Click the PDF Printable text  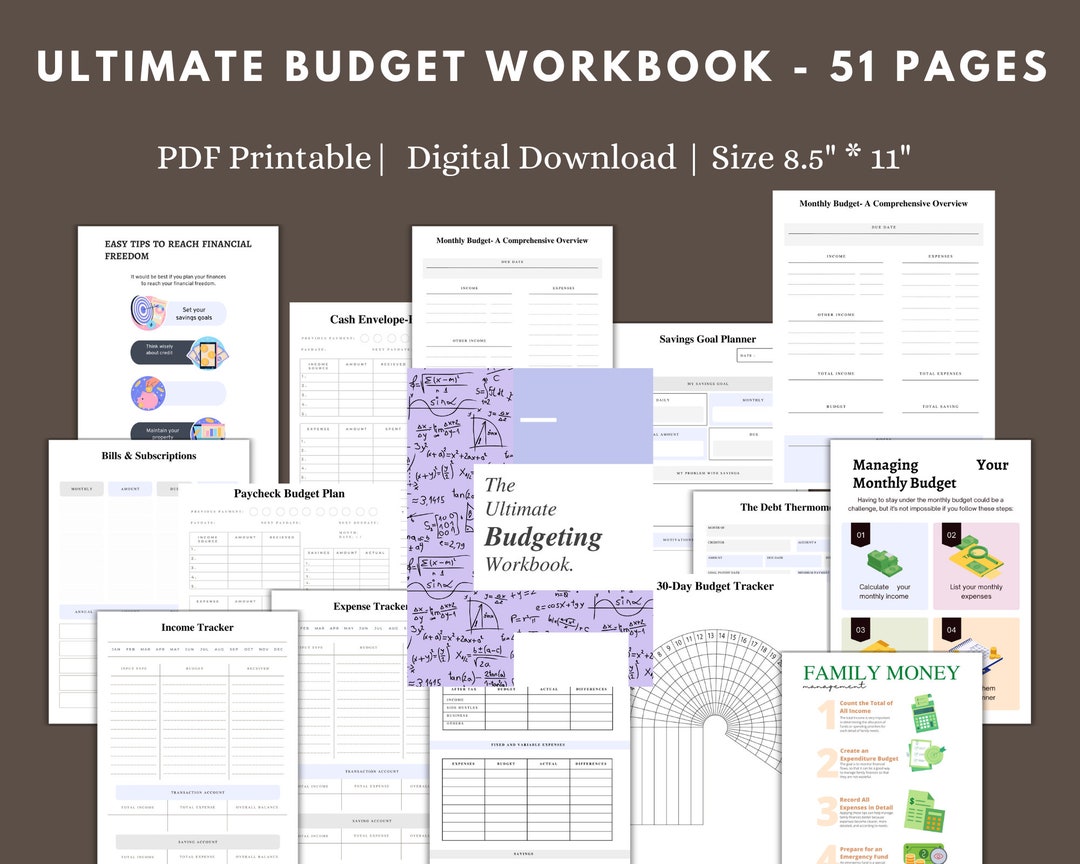pyautogui.click(x=264, y=158)
